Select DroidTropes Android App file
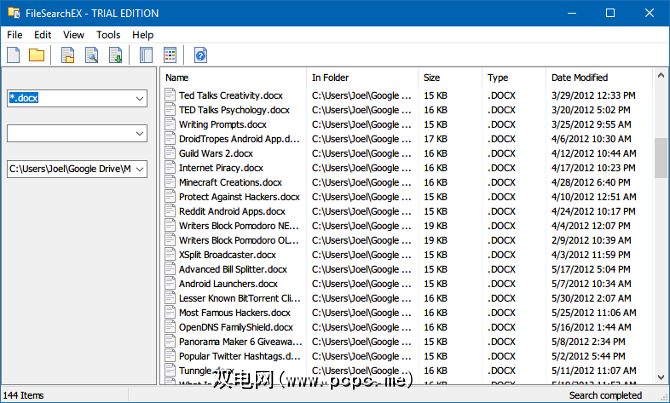This screenshot has height=403, width=670. click(x=239, y=139)
